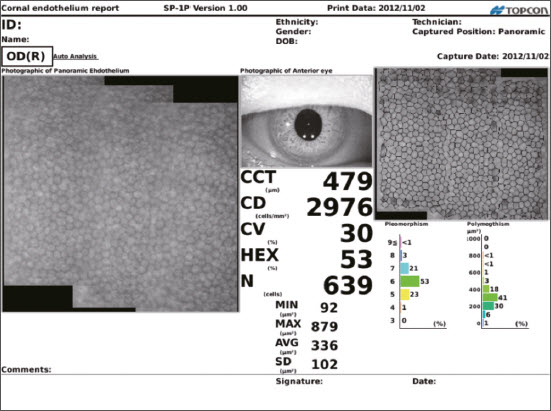Viewport: 551px width, 411px height.
Task: Click the Capture Date text
Action: pyautogui.click(x=492, y=56)
